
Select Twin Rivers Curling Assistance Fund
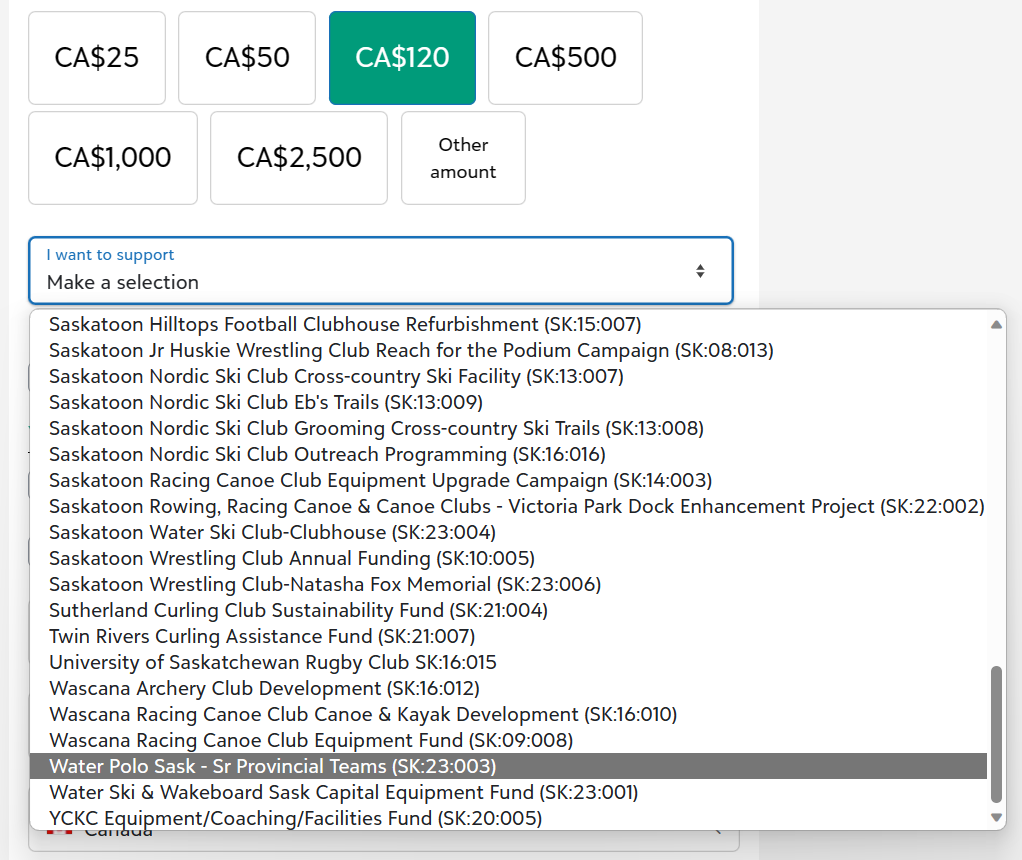(508, 636)
